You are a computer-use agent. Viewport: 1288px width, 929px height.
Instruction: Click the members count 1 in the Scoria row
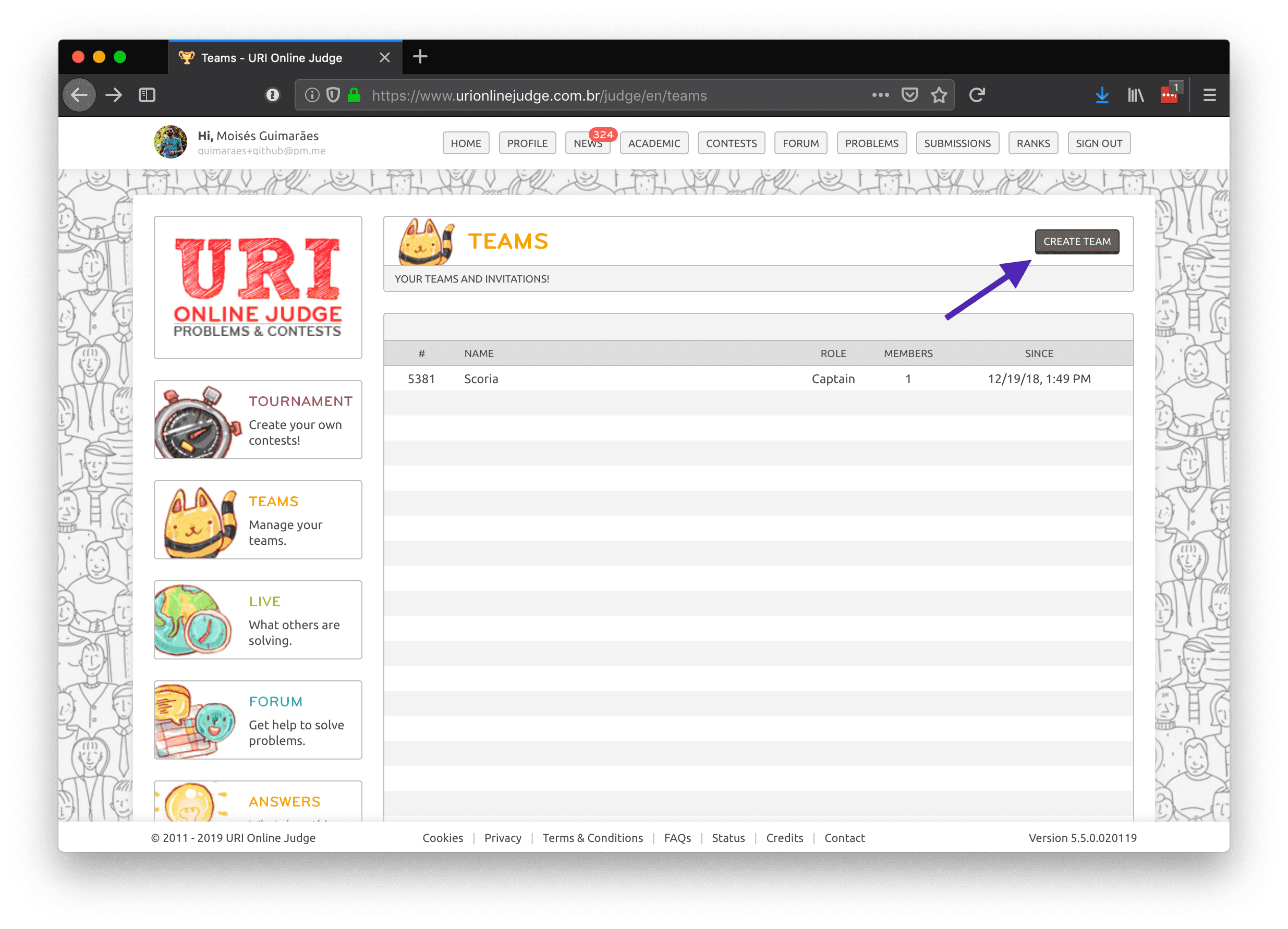coord(908,378)
